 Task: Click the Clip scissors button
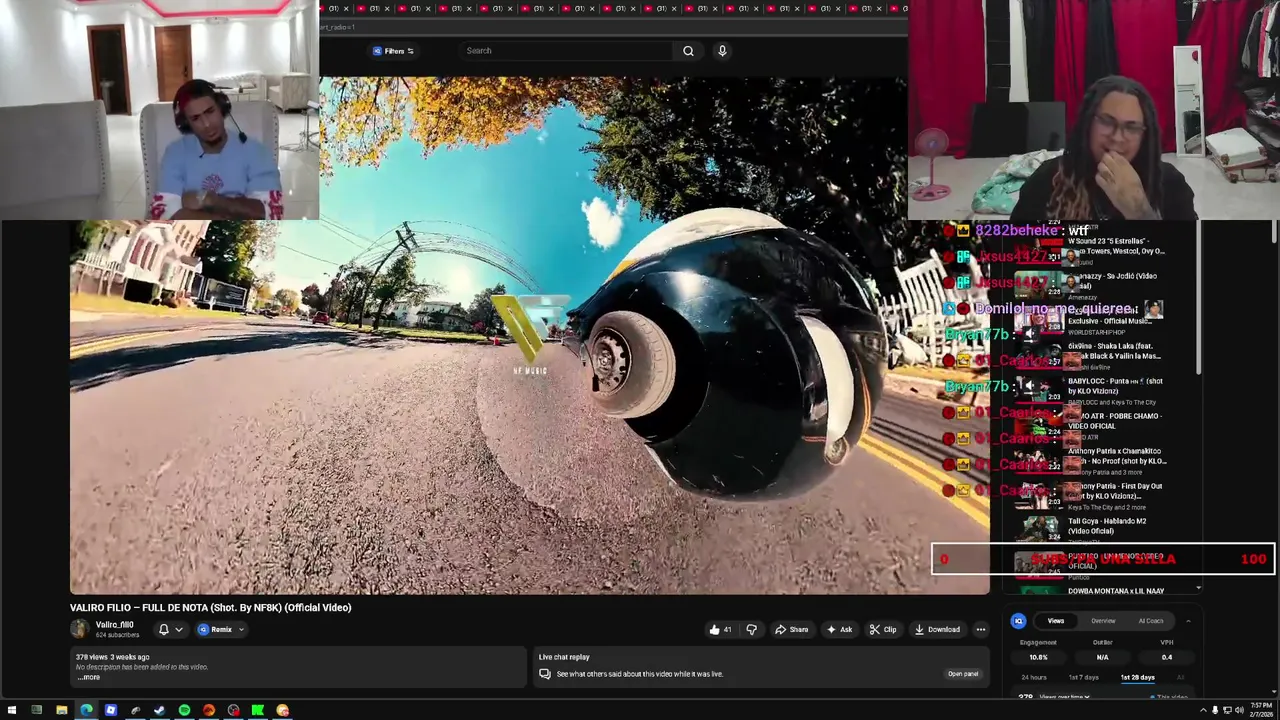pos(882,630)
